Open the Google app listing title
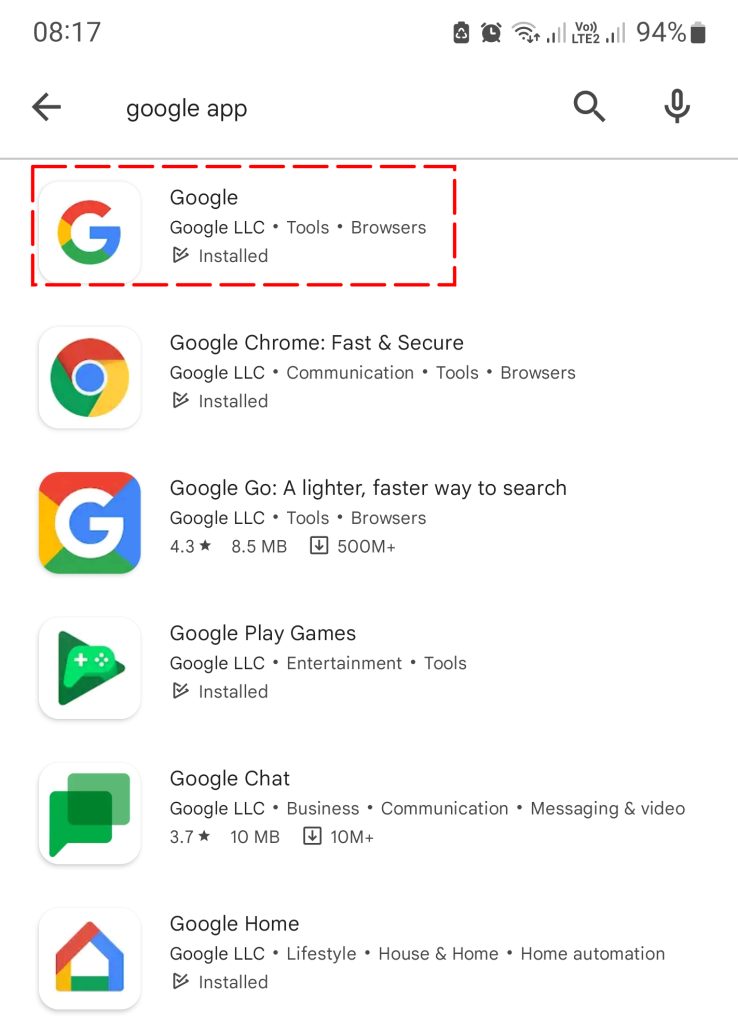 coord(204,198)
